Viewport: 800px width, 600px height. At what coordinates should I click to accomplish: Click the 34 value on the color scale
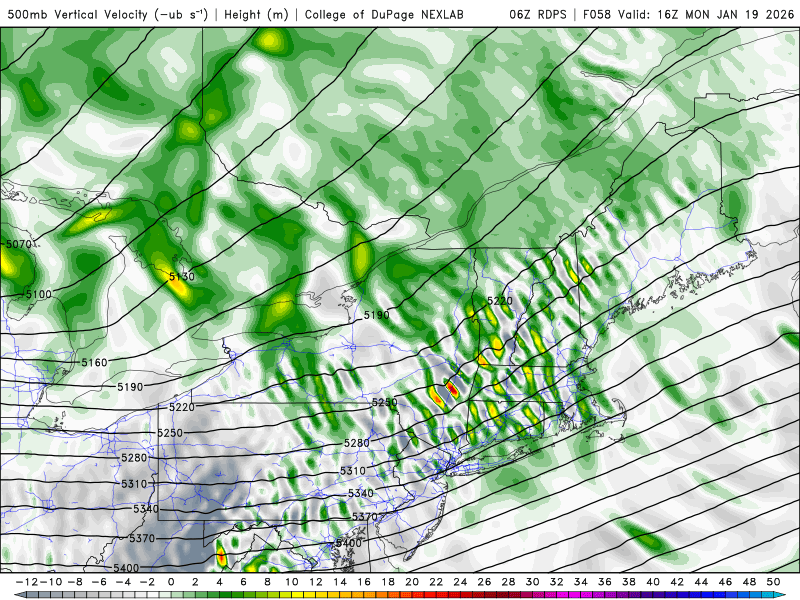581,582
